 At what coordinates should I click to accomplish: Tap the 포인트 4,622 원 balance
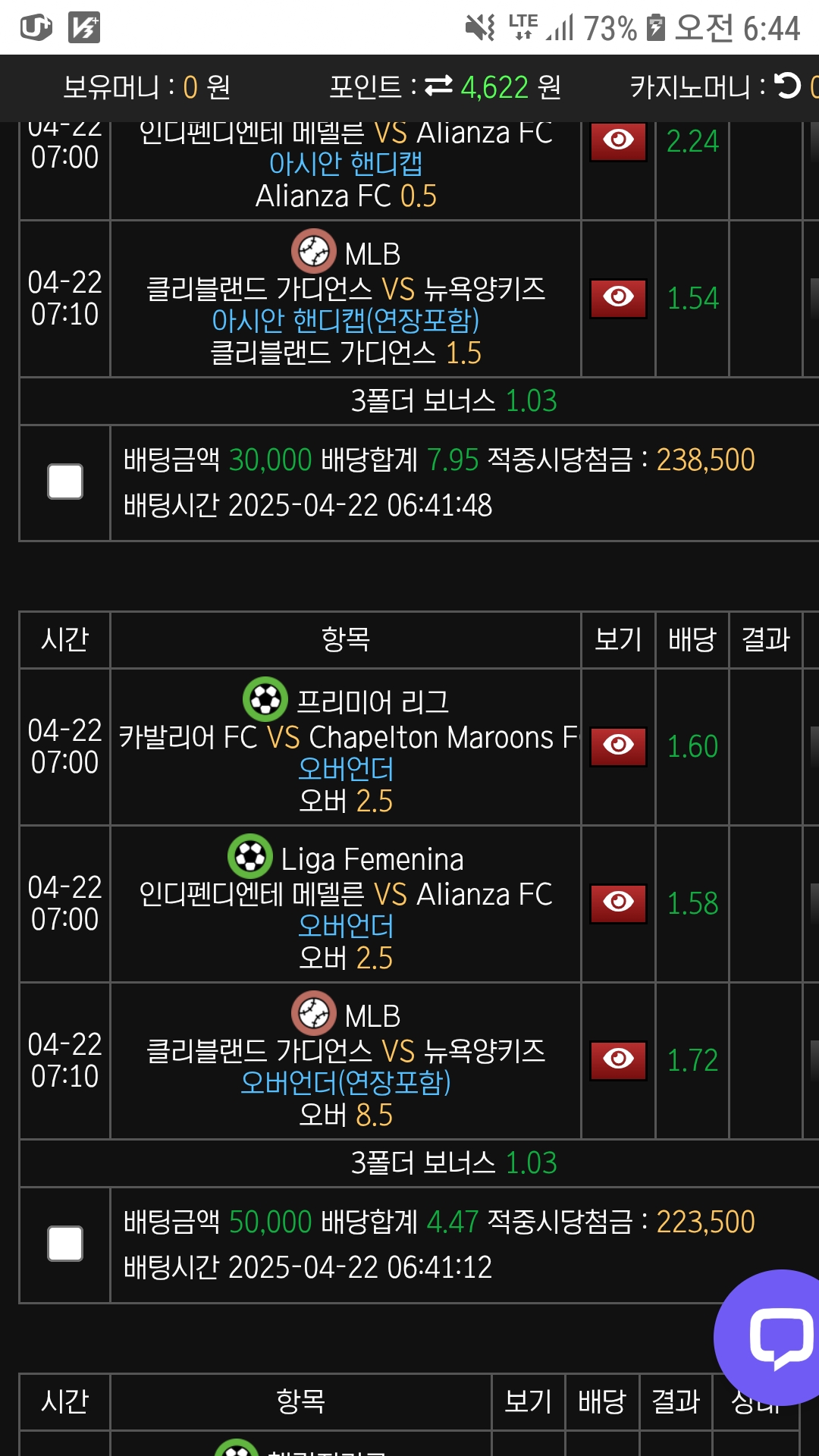[445, 87]
